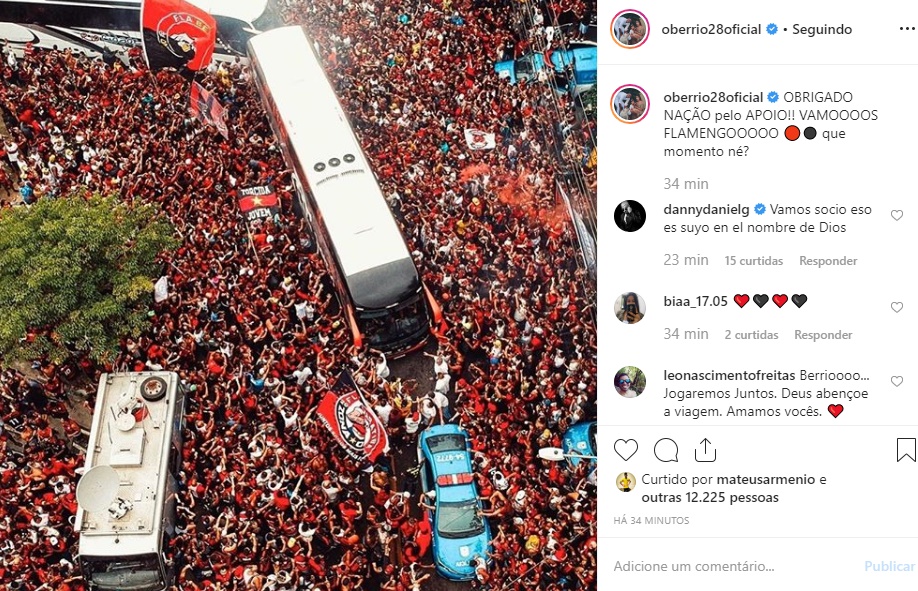Save the post with the bookmark icon
Image resolution: width=918 pixels, height=591 pixels.
[906, 450]
